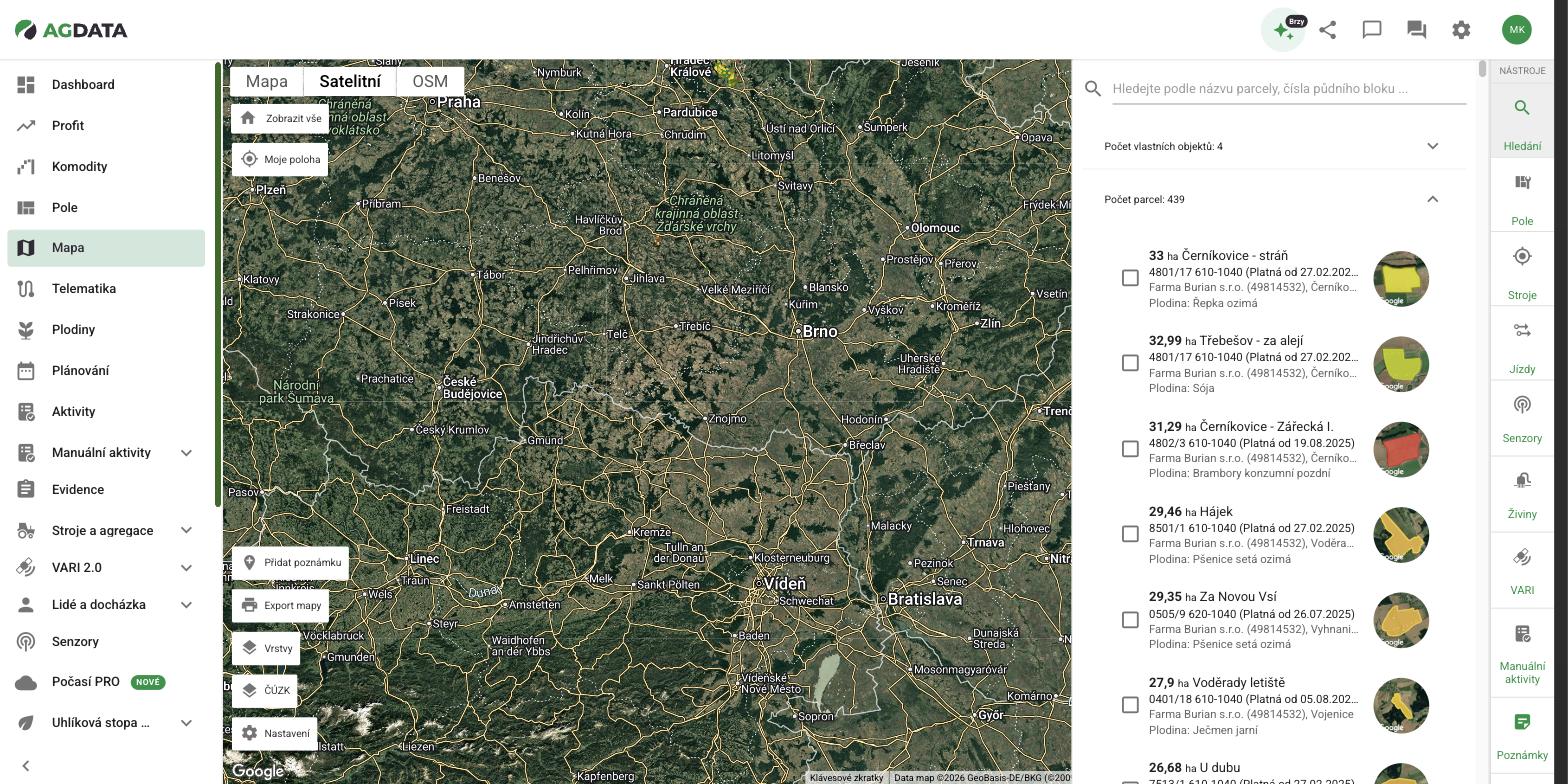
Task: Switch map to Mapa view
Action: click(x=267, y=82)
